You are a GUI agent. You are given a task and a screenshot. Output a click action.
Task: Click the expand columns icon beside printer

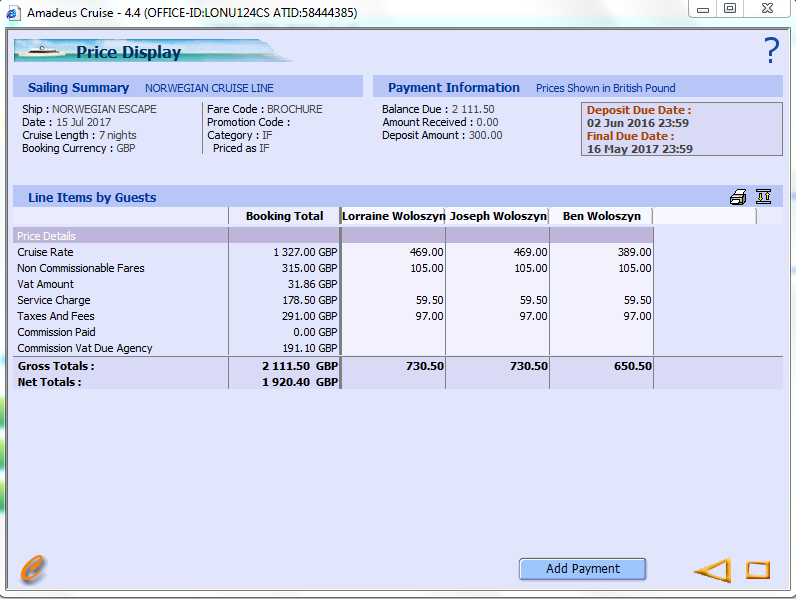click(763, 196)
